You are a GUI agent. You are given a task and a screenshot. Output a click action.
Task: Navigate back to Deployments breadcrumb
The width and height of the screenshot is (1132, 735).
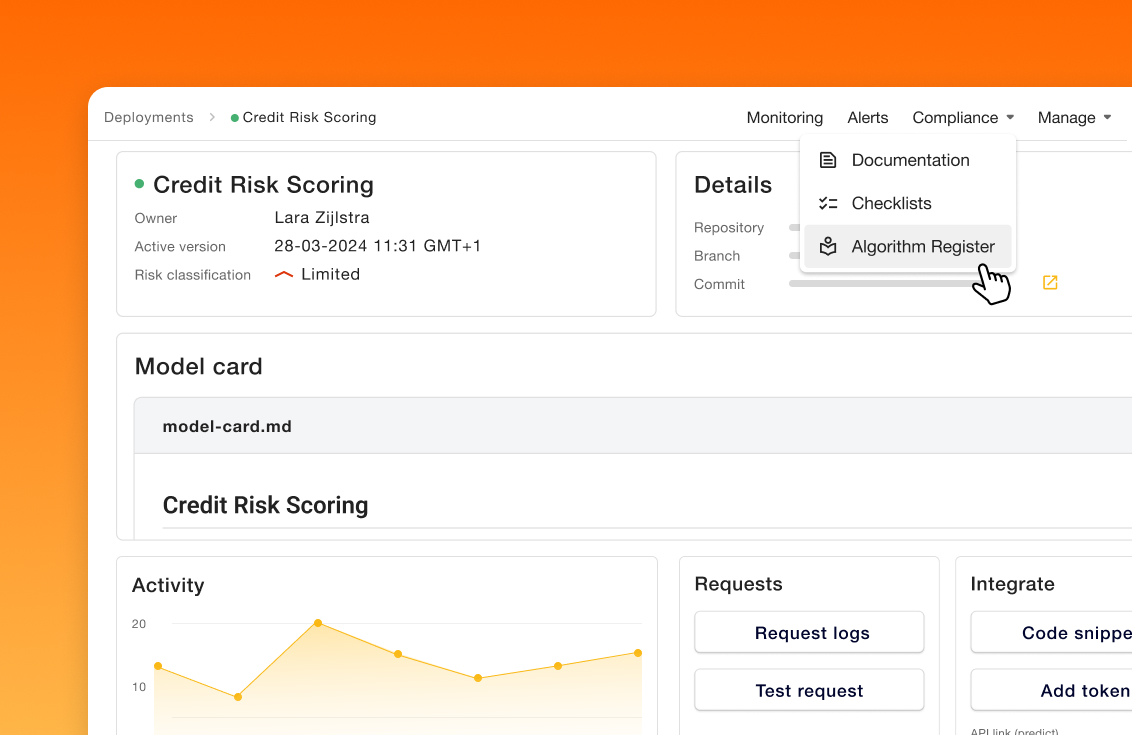[x=149, y=117]
